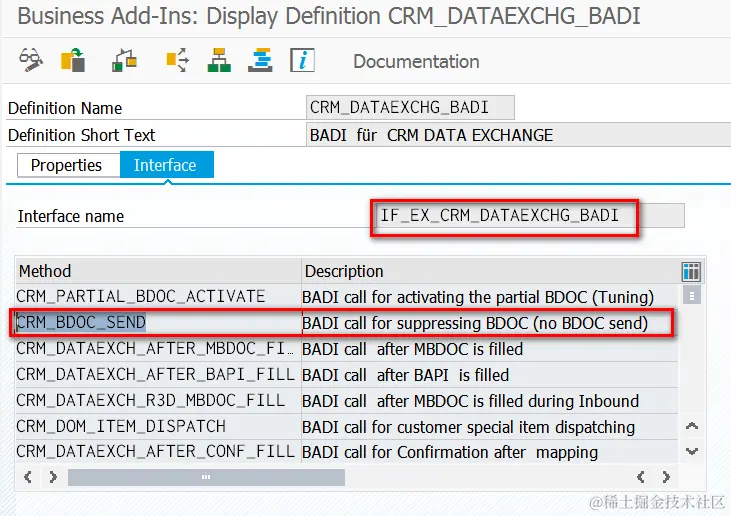Click the left arrow of the Description column scrollbar

tap(641, 477)
